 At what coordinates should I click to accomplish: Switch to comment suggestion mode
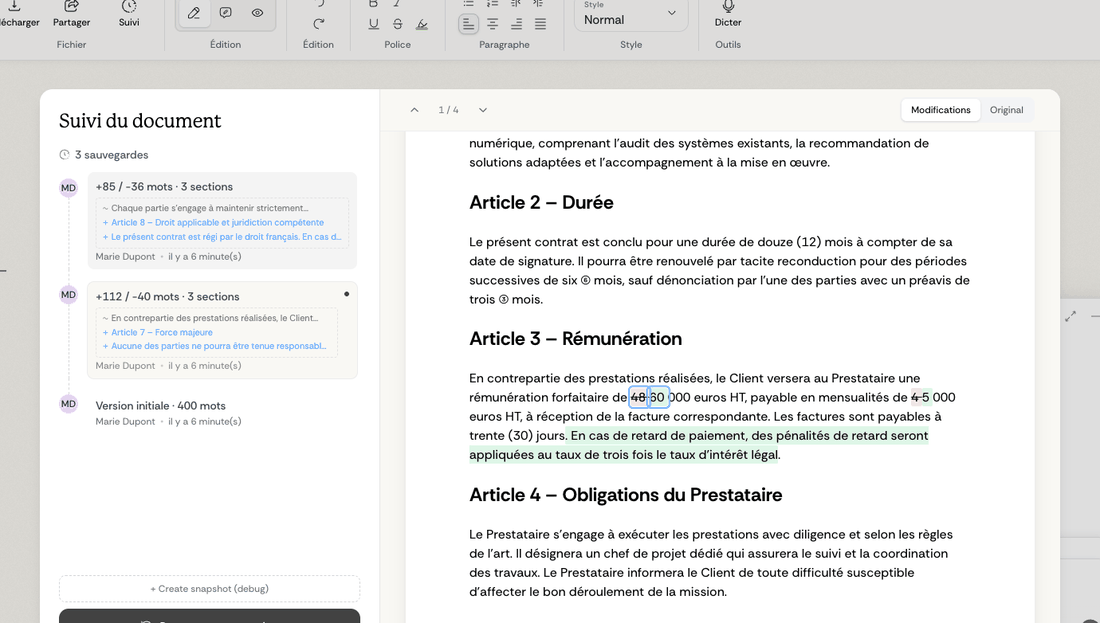[226, 13]
